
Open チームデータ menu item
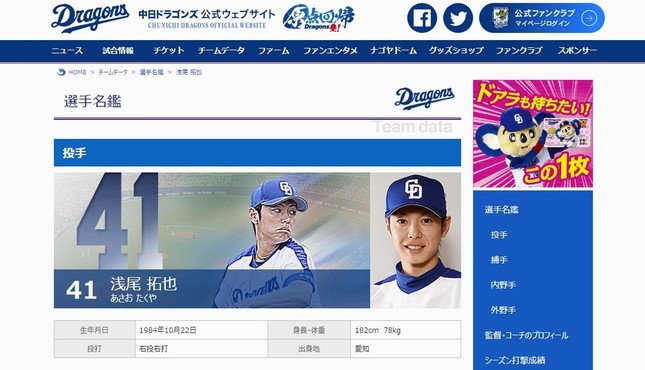[x=221, y=51]
